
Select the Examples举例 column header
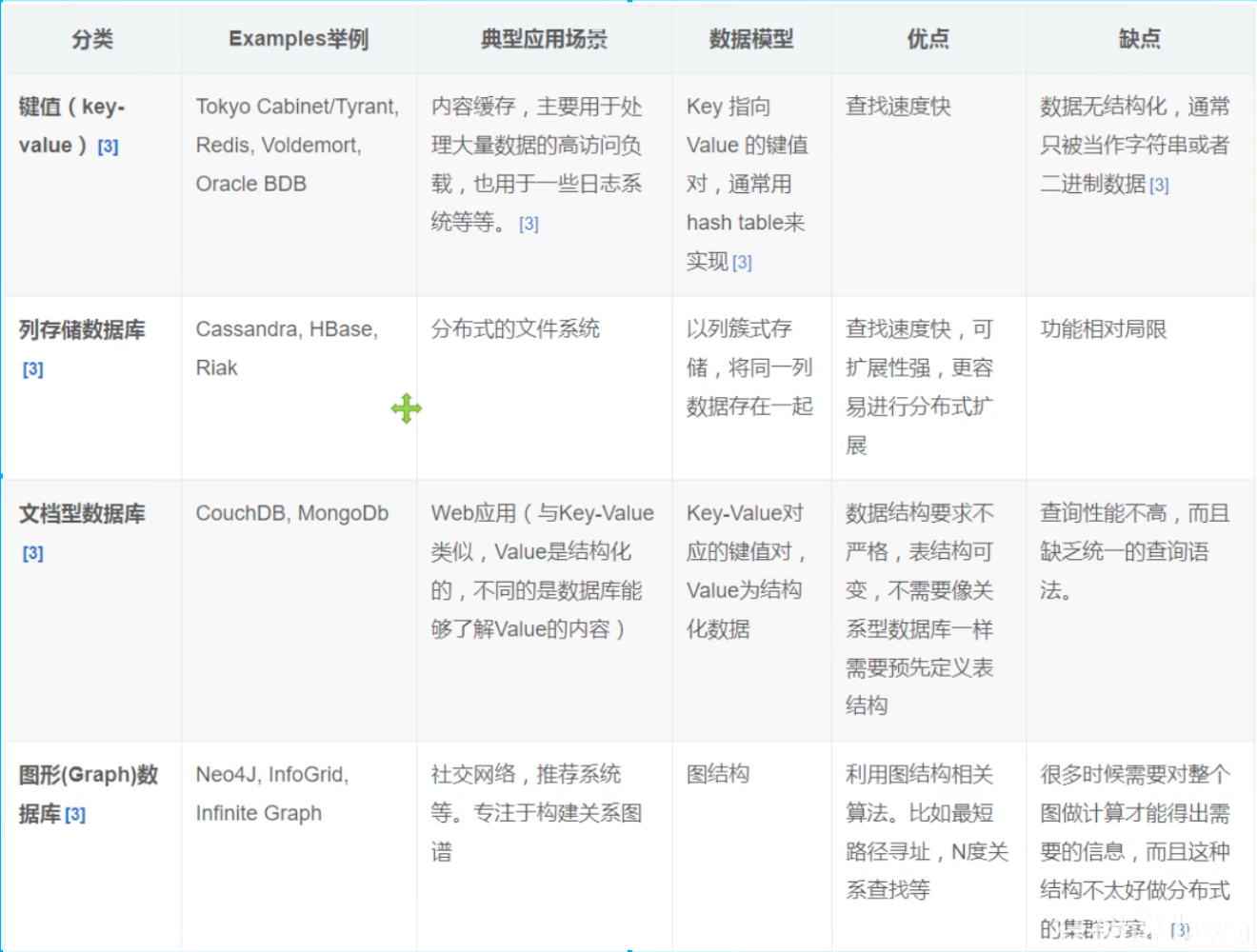[x=299, y=39]
